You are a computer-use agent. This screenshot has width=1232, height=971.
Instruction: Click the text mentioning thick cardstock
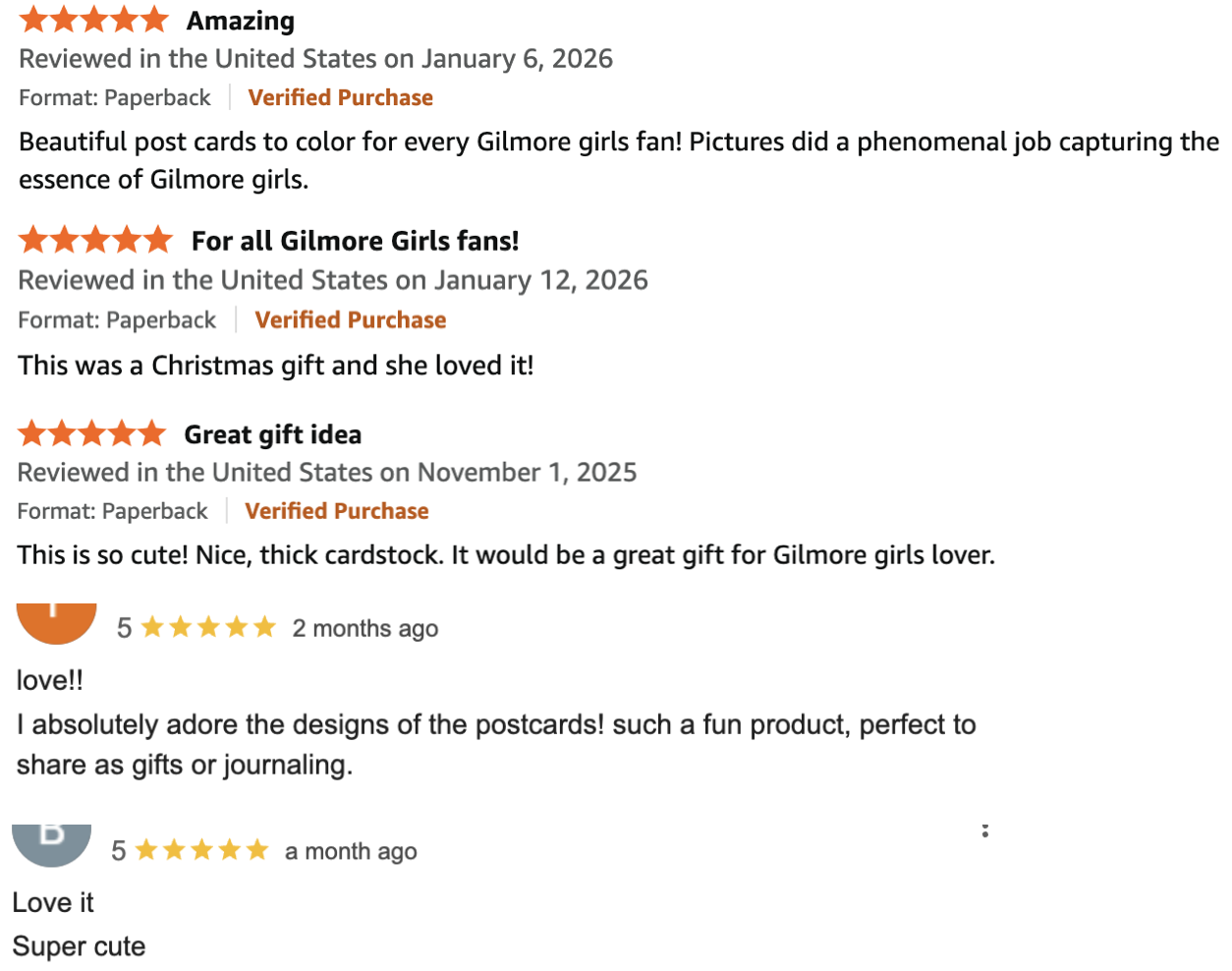(506, 555)
